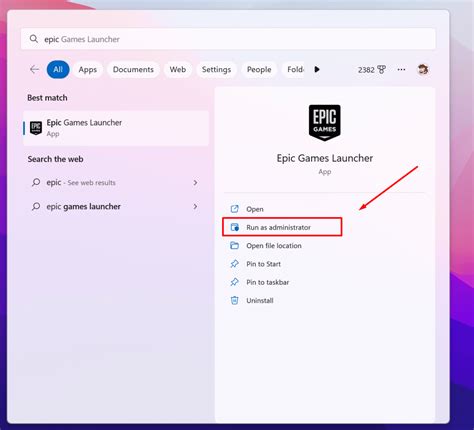Viewport: 474px width, 430px height.
Task: Switch to the Settings filter tab
Action: coord(216,69)
